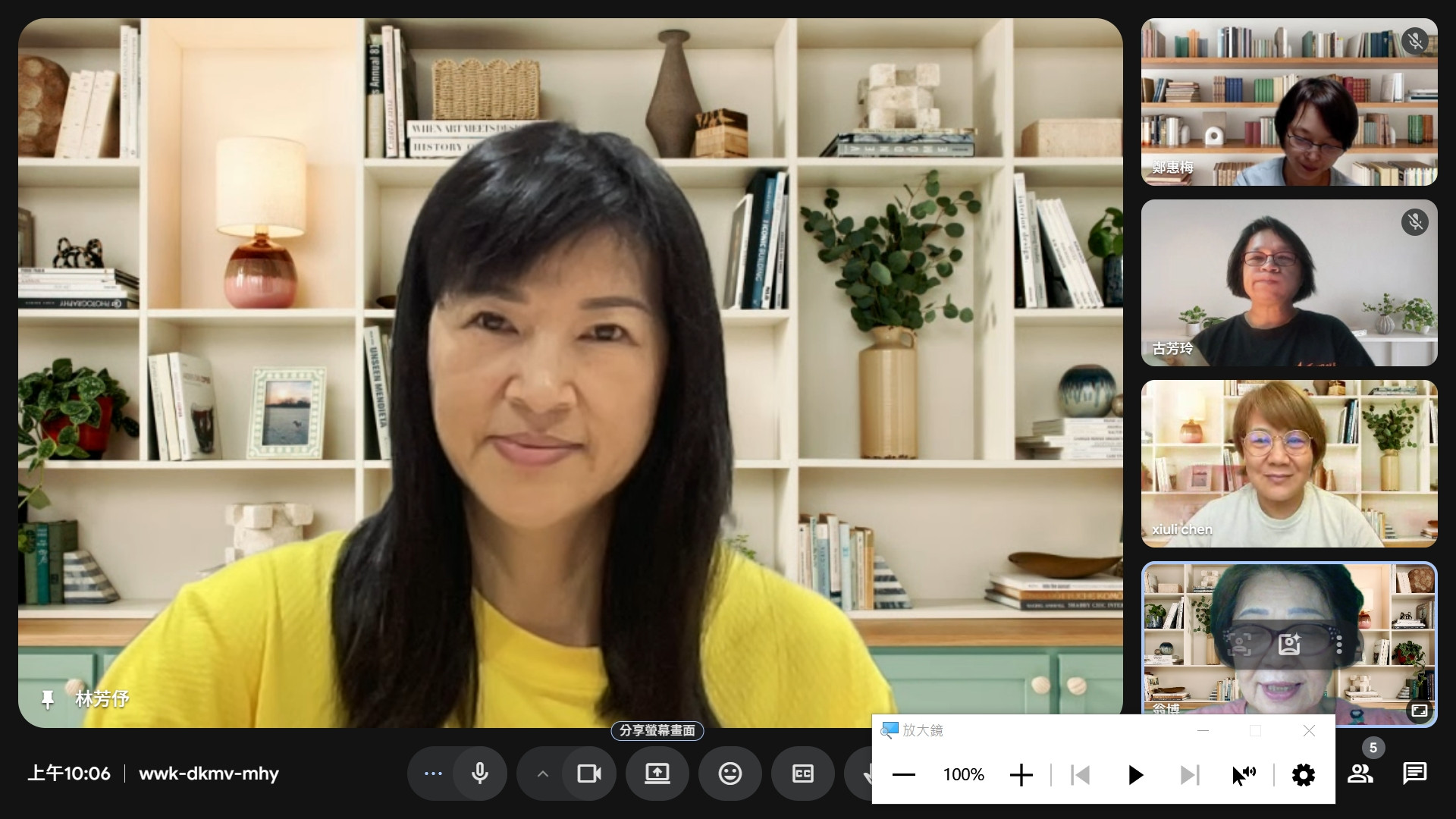Open the emoji reactions button

(730, 773)
